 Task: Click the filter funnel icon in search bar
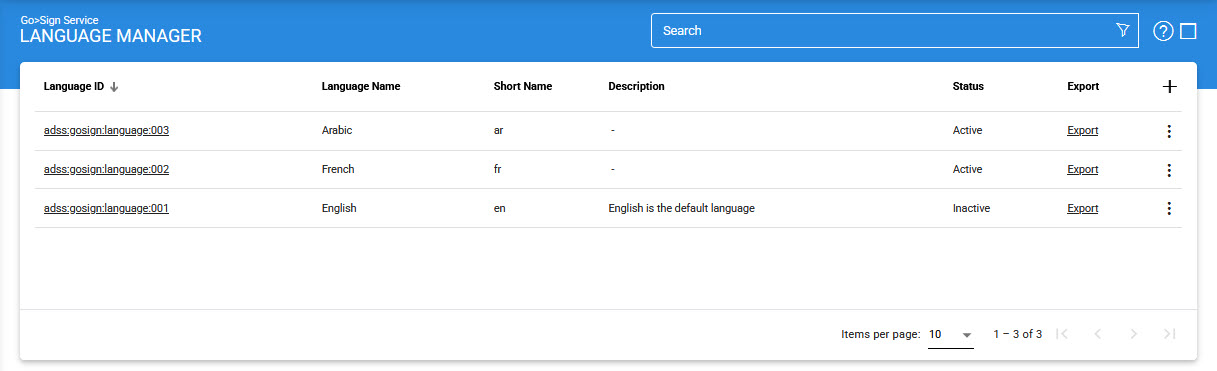pos(1122,30)
